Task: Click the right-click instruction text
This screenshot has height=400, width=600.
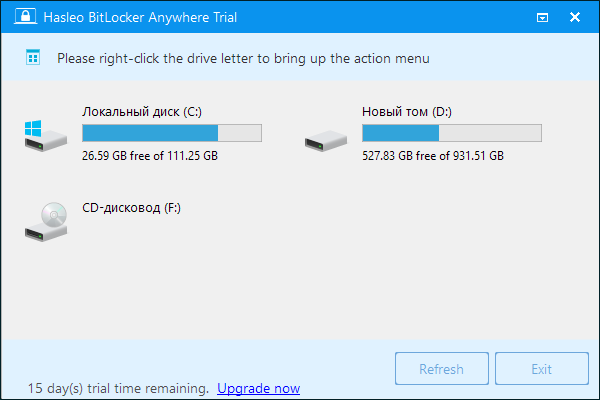Action: pyautogui.click(x=243, y=58)
